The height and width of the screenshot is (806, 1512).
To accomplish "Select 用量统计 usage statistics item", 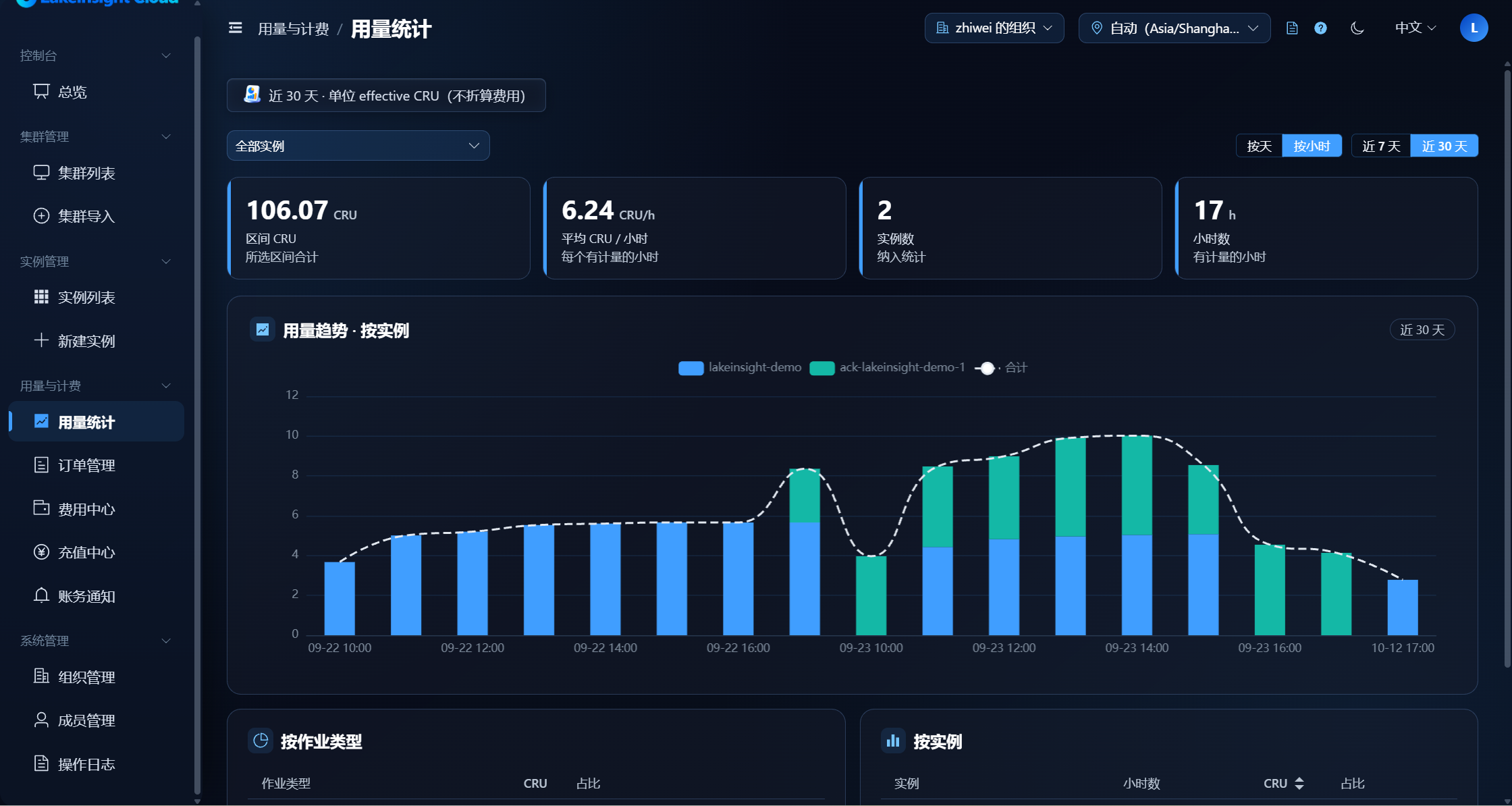I will pyautogui.click(x=96, y=421).
